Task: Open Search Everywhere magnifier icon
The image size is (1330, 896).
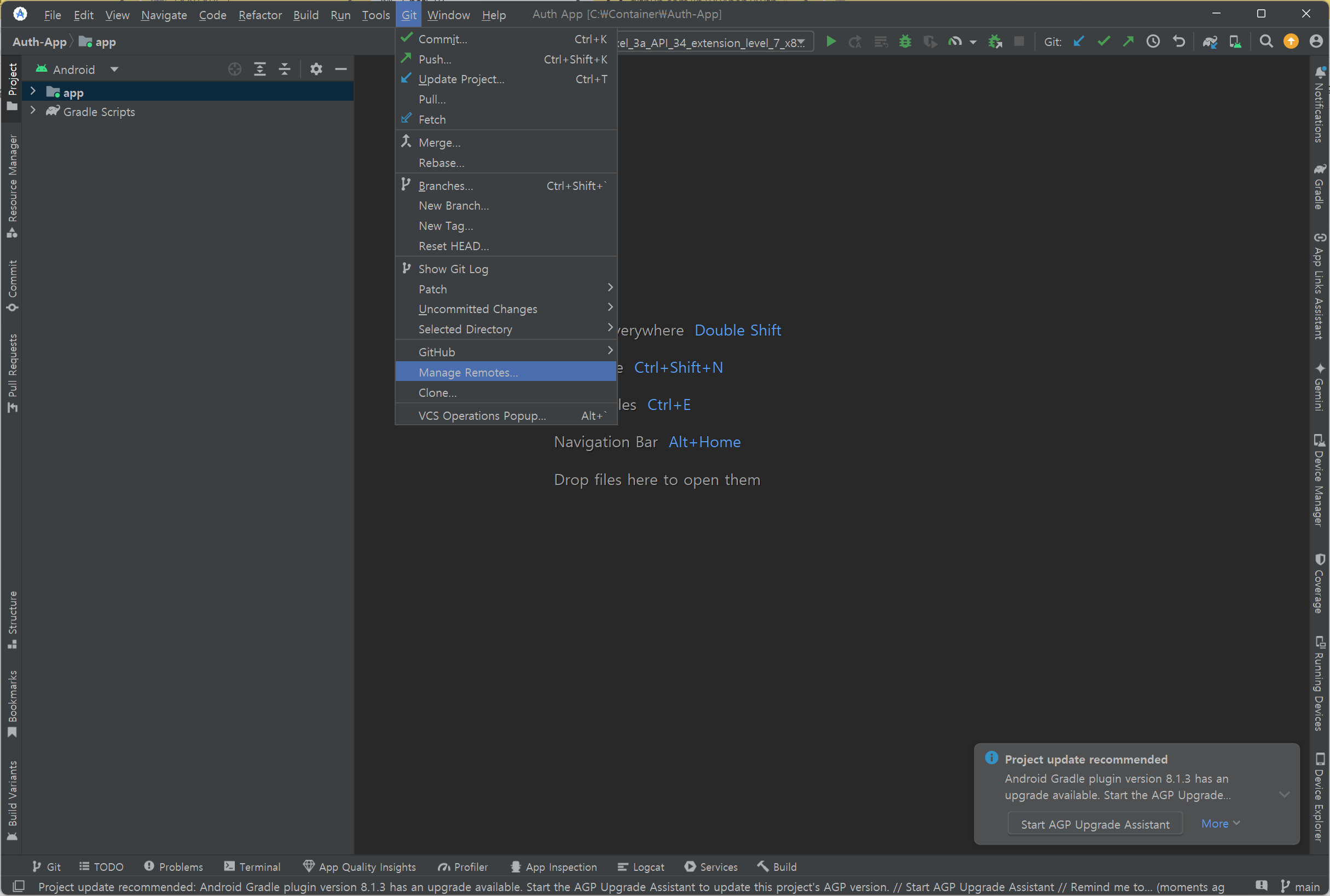Action: (1266, 42)
